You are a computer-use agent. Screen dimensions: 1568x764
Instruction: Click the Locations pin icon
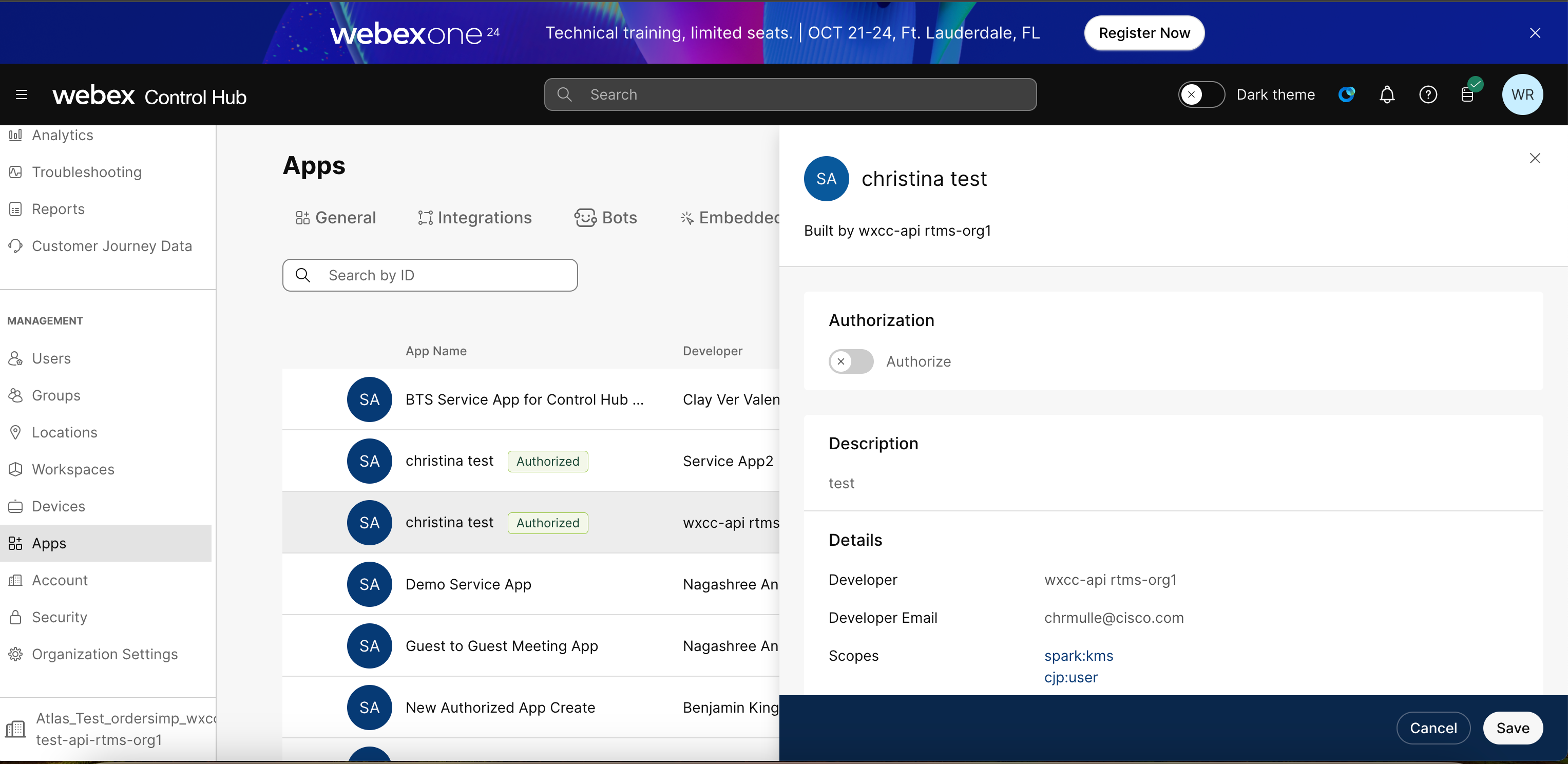(16, 433)
